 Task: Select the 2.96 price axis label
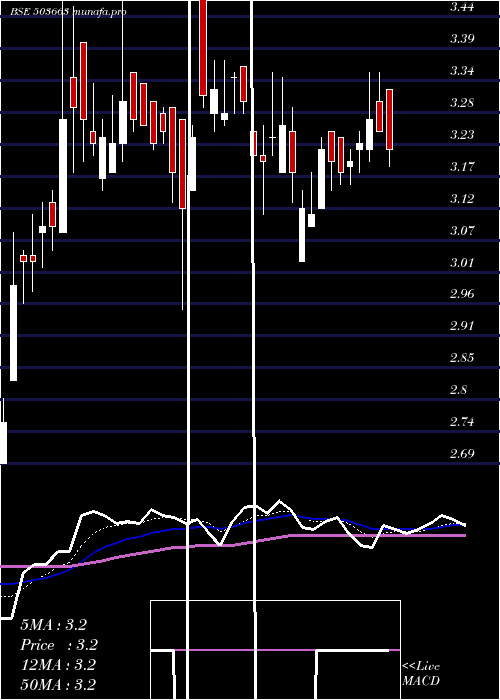pos(462,294)
